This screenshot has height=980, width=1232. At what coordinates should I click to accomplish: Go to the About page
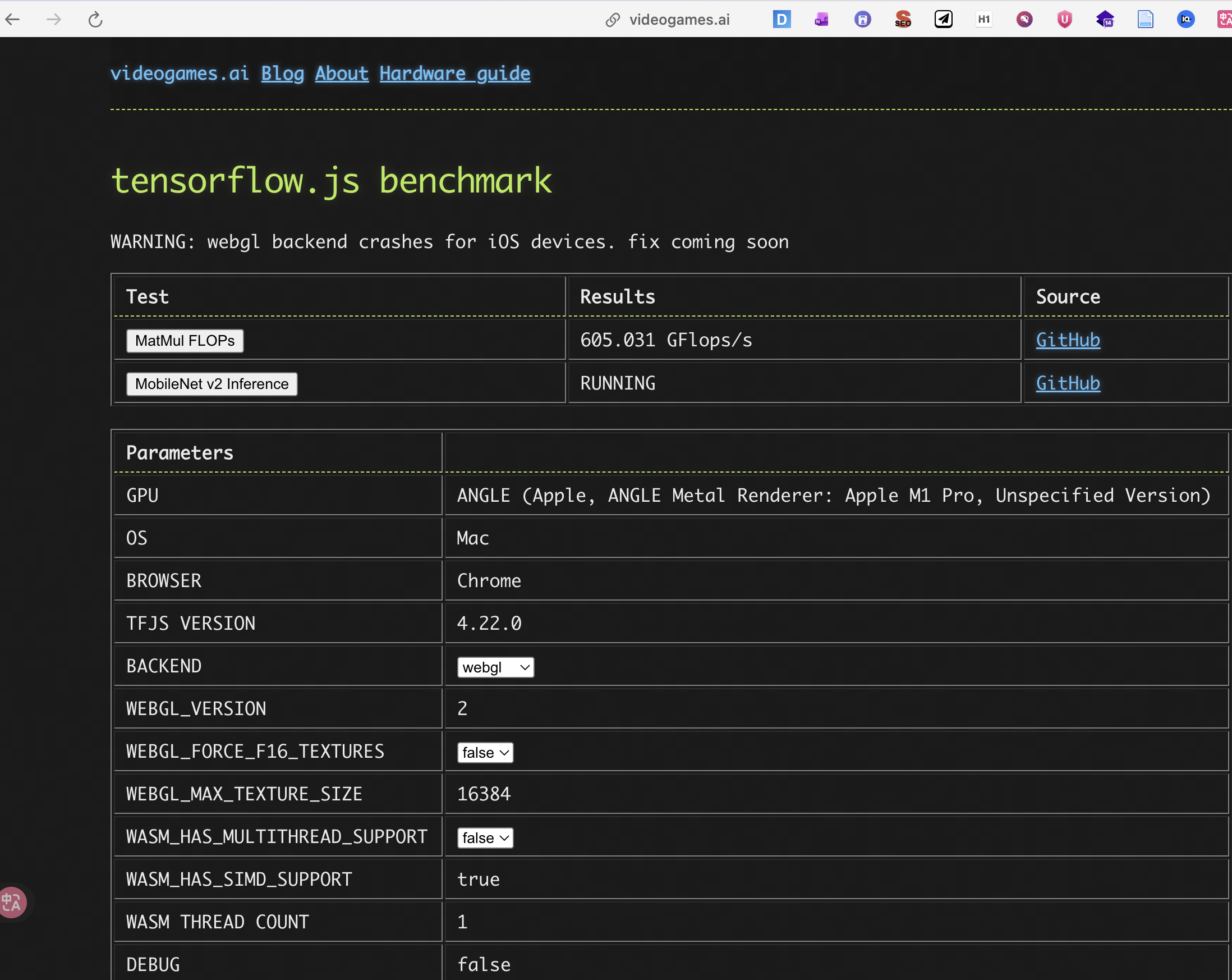(341, 74)
